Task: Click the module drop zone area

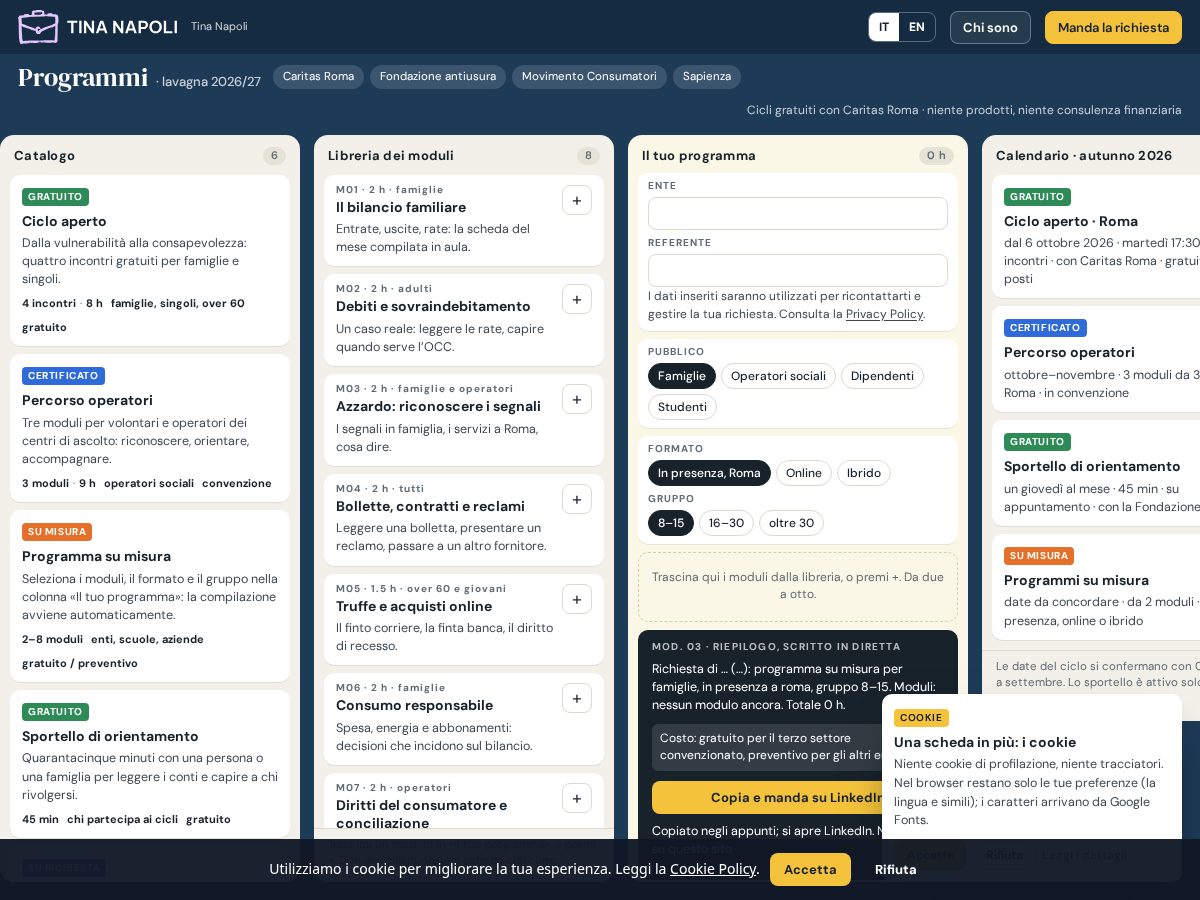Action: [x=798, y=586]
